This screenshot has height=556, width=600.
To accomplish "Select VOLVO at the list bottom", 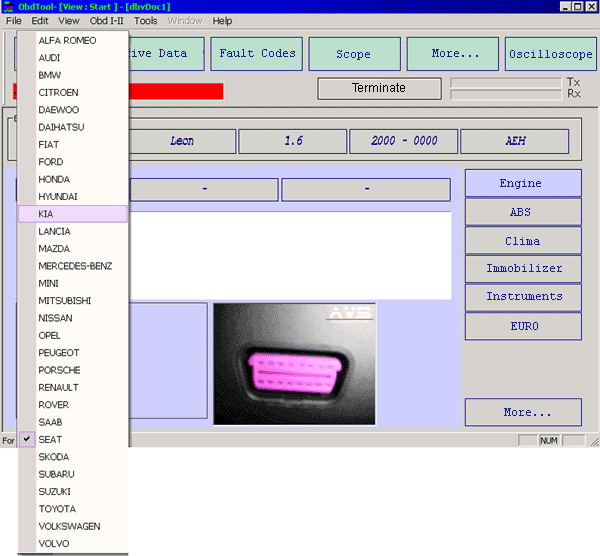I will coord(73,543).
